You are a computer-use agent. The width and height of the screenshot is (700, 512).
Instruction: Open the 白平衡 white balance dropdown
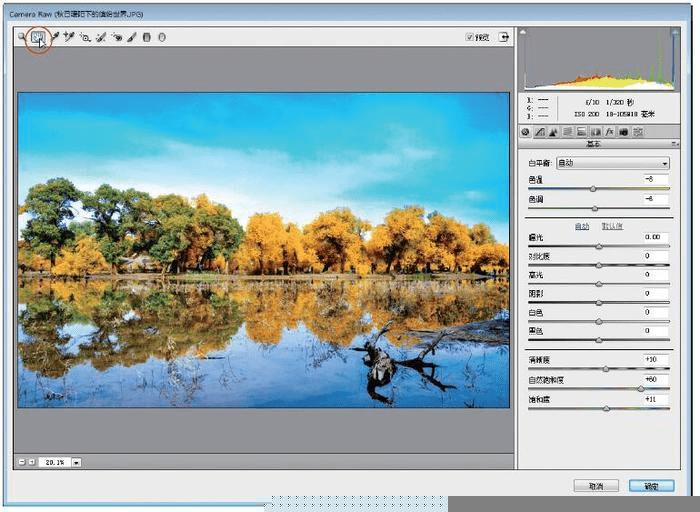click(x=612, y=163)
